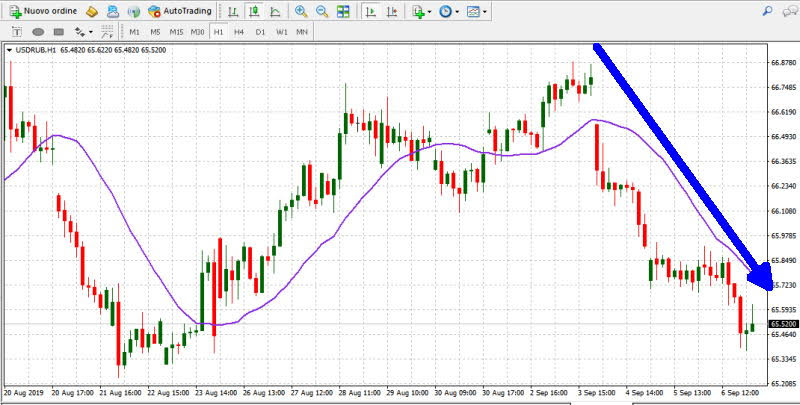800x405 pixels.
Task: Expand the periodicity clock dropdown
Action: pyautogui.click(x=449, y=12)
